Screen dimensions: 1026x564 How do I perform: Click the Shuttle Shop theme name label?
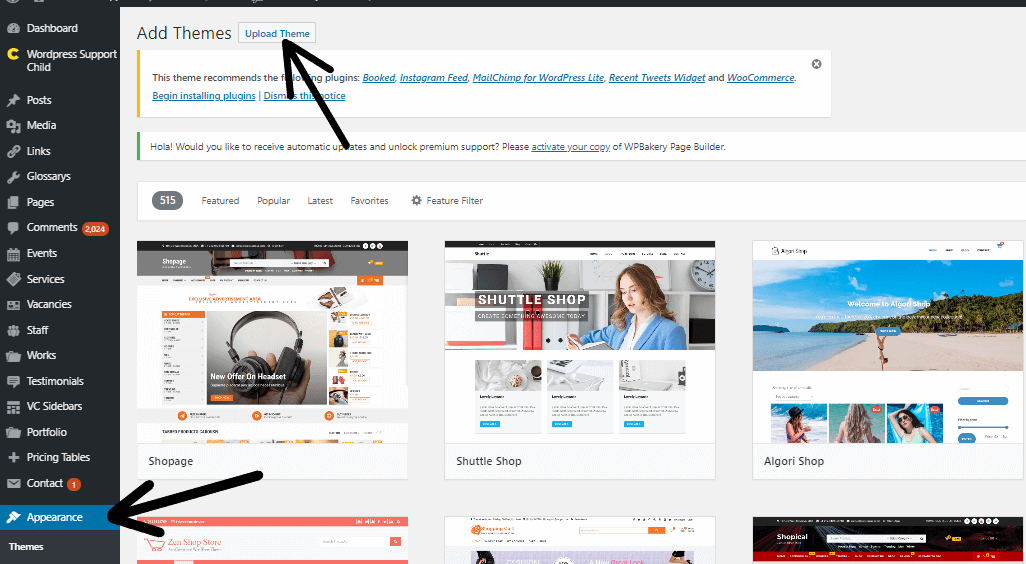point(489,461)
